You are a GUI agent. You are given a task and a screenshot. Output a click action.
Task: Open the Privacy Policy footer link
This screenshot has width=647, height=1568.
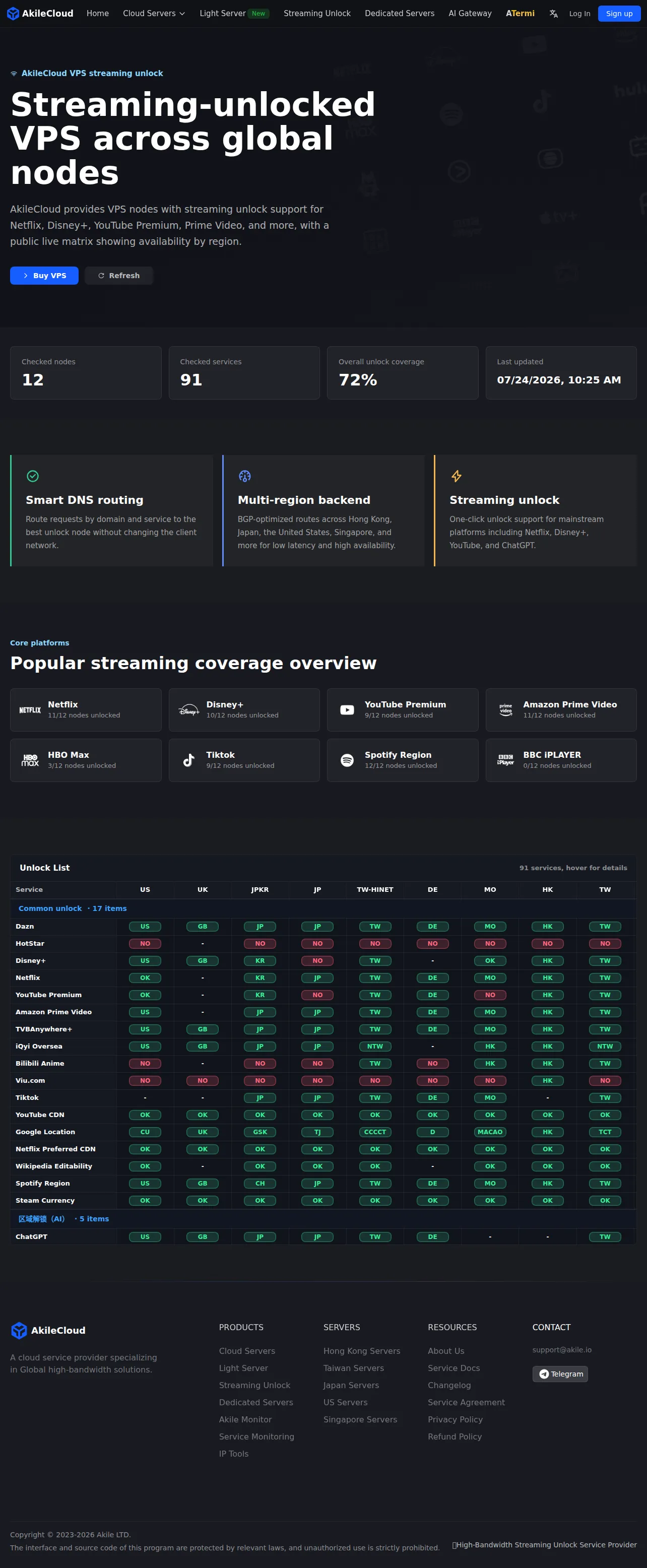(x=456, y=1419)
